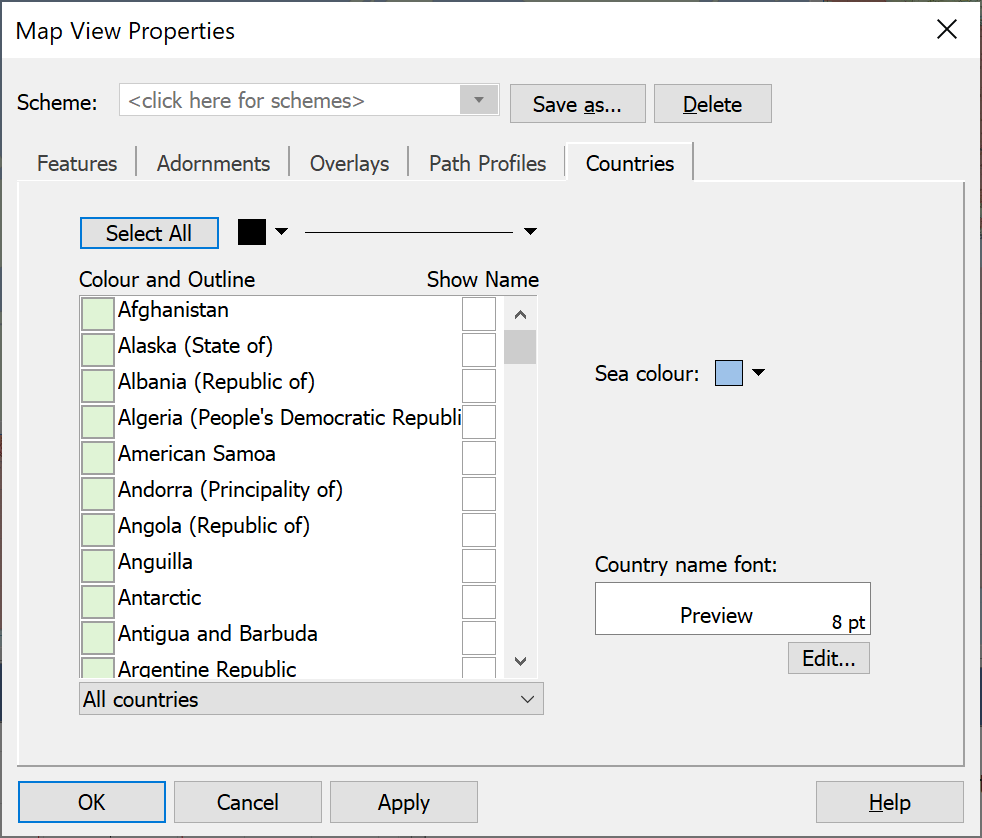This screenshot has height=838, width=982.
Task: Expand the All countries combo box
Action: click(311, 699)
